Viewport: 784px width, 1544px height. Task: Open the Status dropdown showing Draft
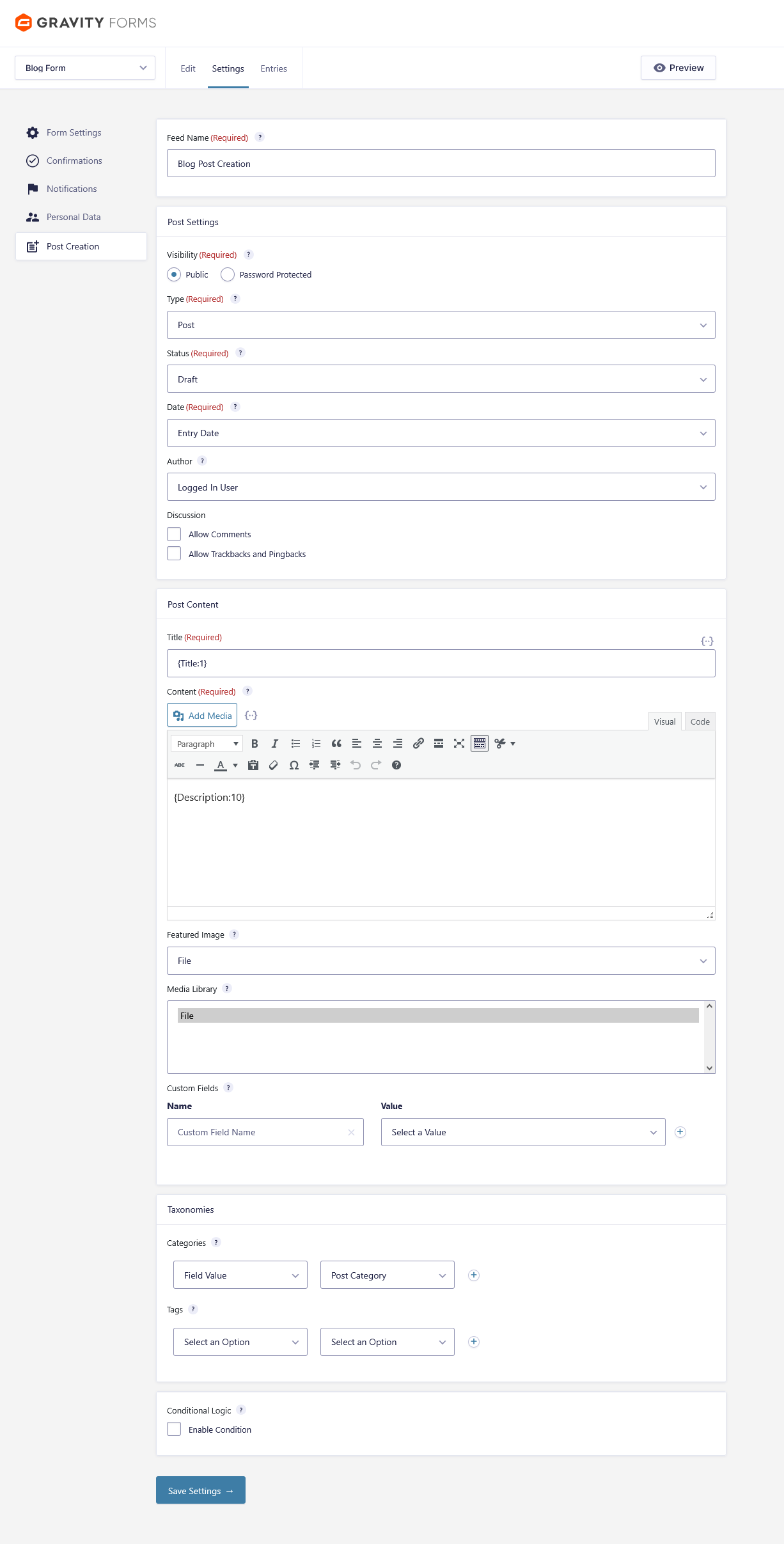[x=441, y=379]
